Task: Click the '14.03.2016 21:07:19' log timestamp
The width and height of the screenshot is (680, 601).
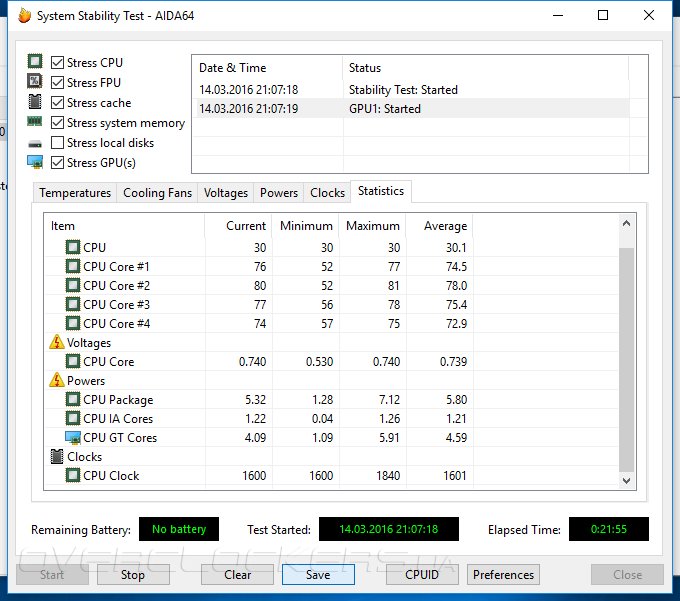Action: coord(248,109)
